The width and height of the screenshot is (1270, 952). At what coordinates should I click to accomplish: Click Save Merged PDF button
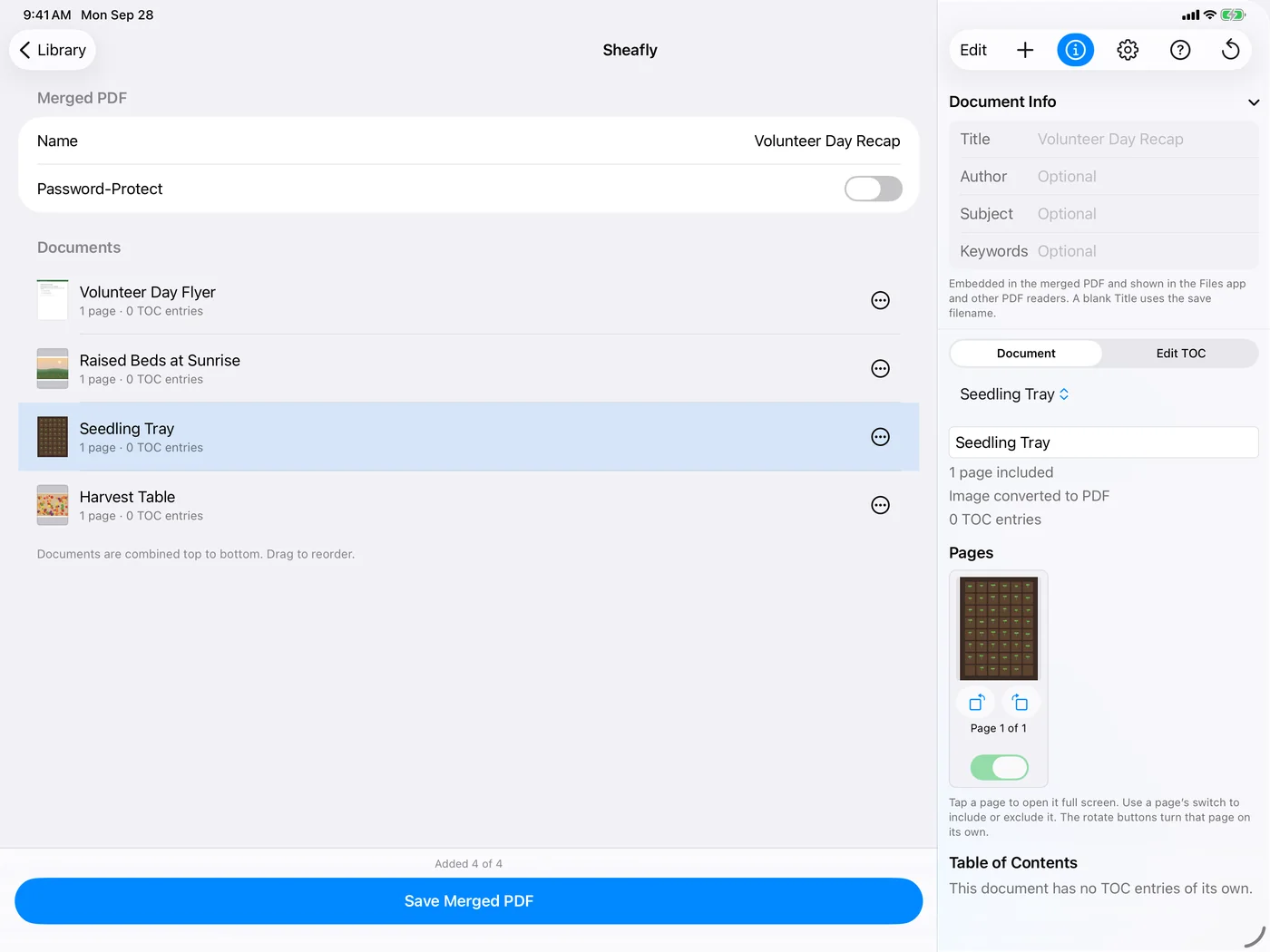[469, 901]
